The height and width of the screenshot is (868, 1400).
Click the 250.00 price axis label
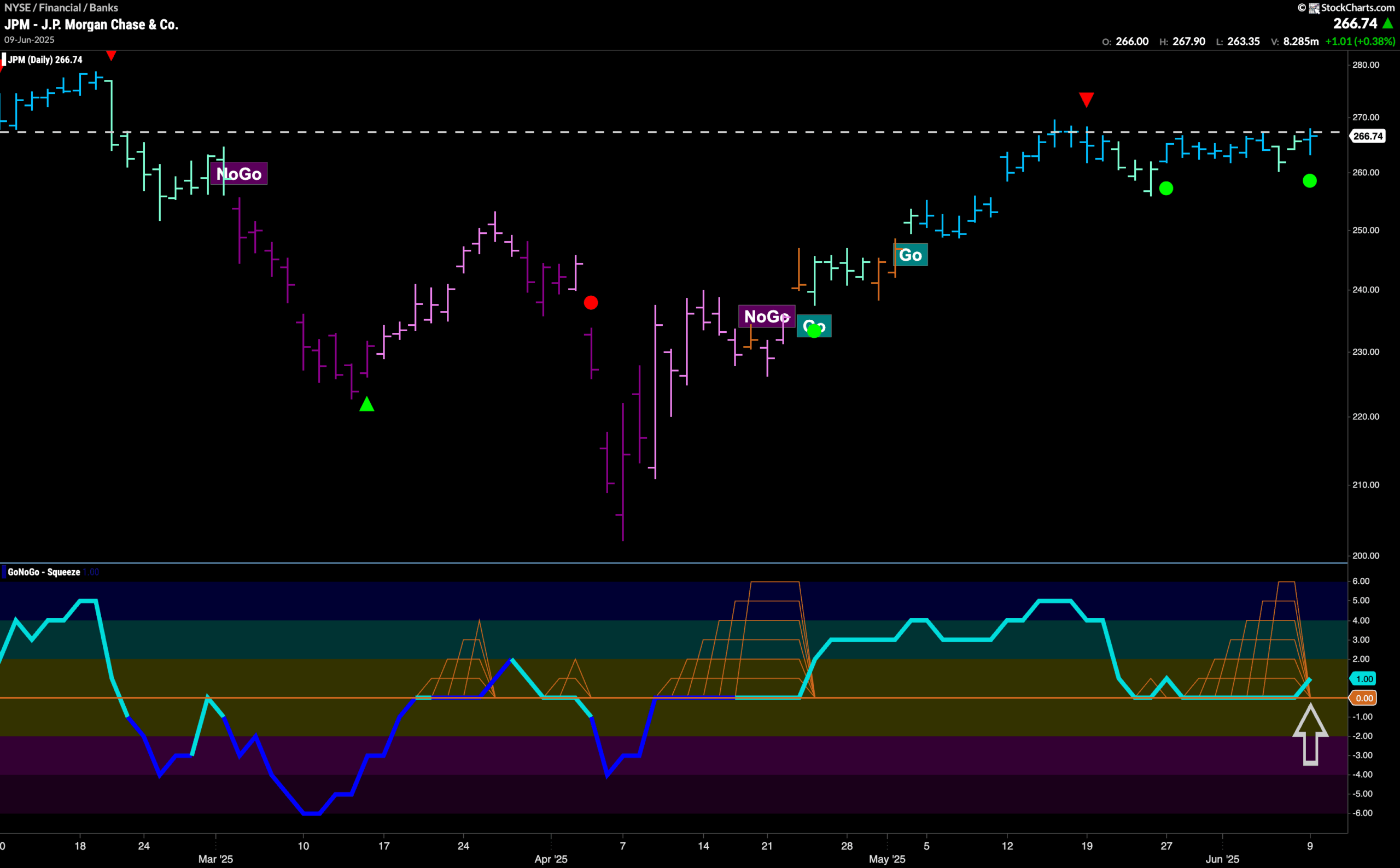pos(1366,230)
